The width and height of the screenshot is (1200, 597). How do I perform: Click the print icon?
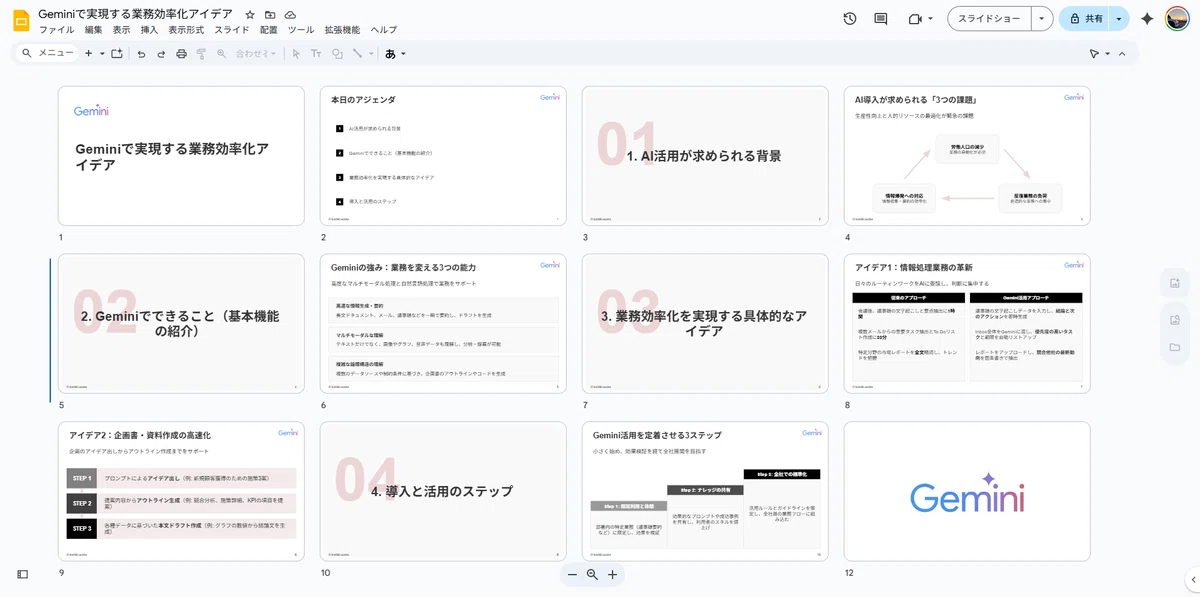point(181,53)
